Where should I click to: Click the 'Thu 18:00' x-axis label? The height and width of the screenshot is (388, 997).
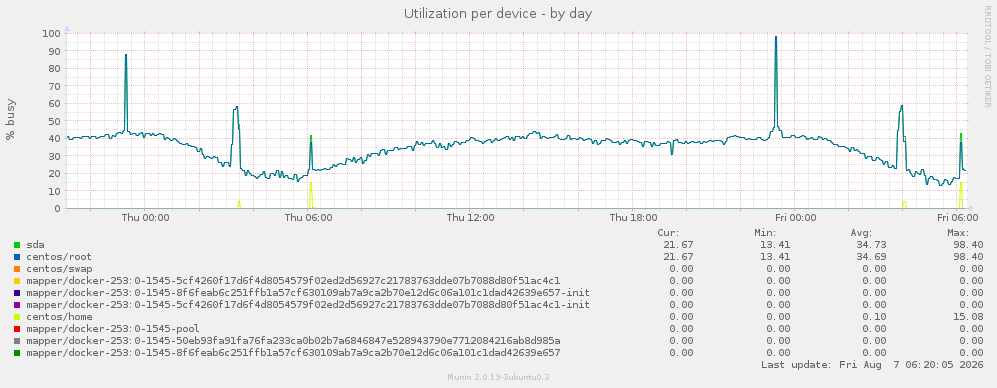click(x=633, y=218)
